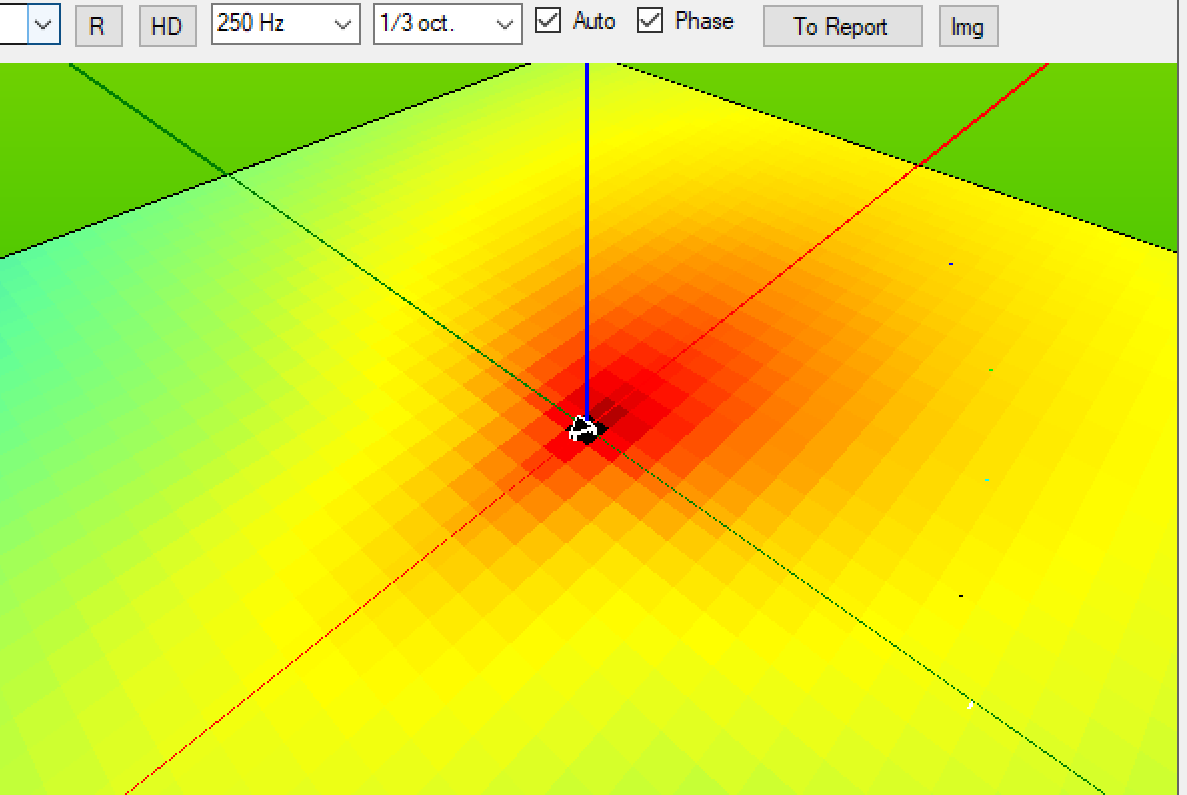Viewport: 1187px width, 795px height.
Task: Click the small white marker dot on the right
Action: [968, 707]
